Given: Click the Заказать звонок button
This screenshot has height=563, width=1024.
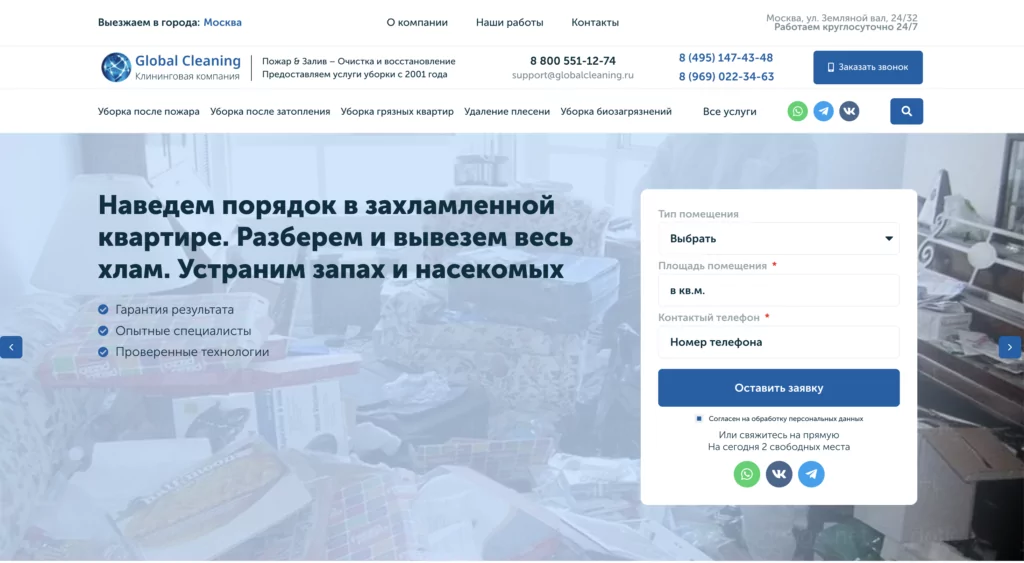Looking at the screenshot, I should pos(868,67).
